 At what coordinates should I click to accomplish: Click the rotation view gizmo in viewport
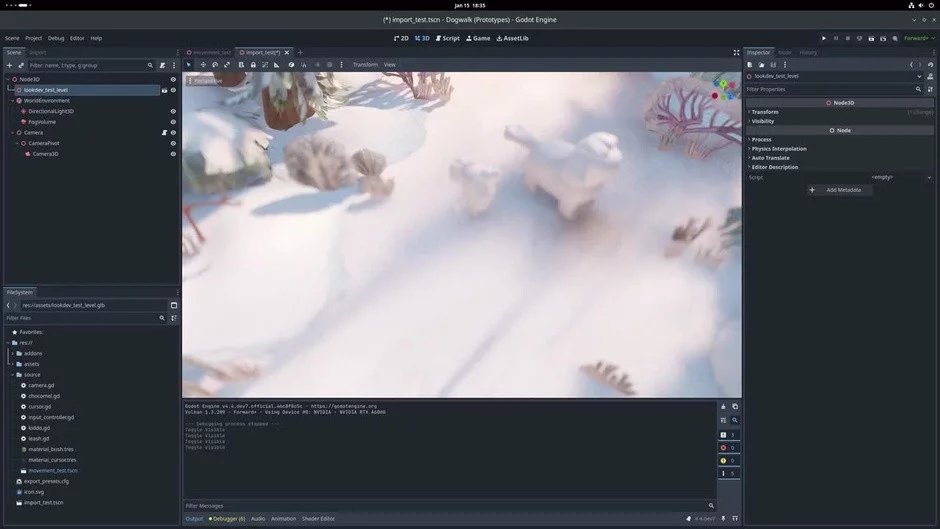pyautogui.click(x=723, y=89)
